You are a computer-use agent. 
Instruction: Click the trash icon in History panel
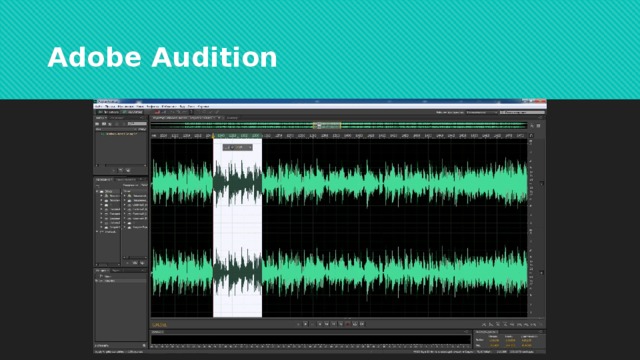coord(144,346)
